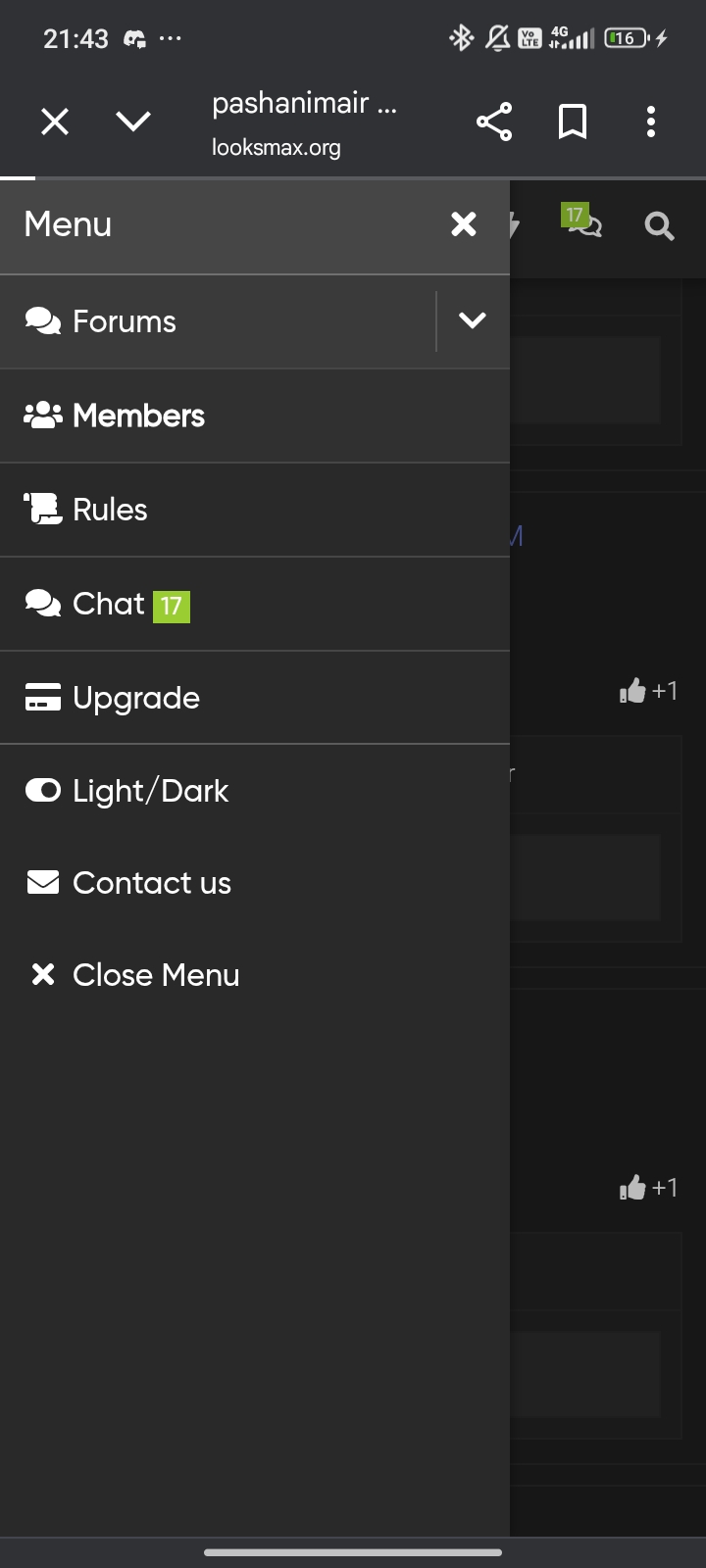The width and height of the screenshot is (706, 1568).
Task: Open the search magnifier icon
Action: (x=659, y=227)
